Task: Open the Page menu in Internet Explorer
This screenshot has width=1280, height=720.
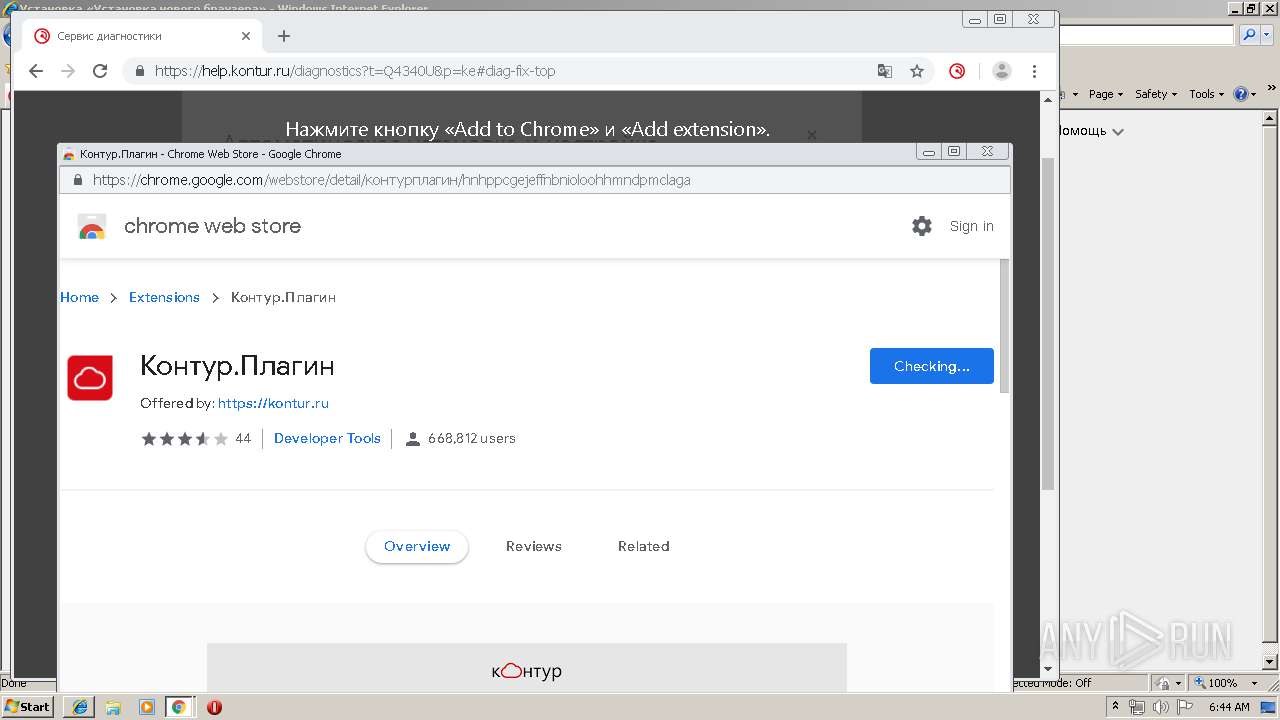Action: tap(1105, 94)
